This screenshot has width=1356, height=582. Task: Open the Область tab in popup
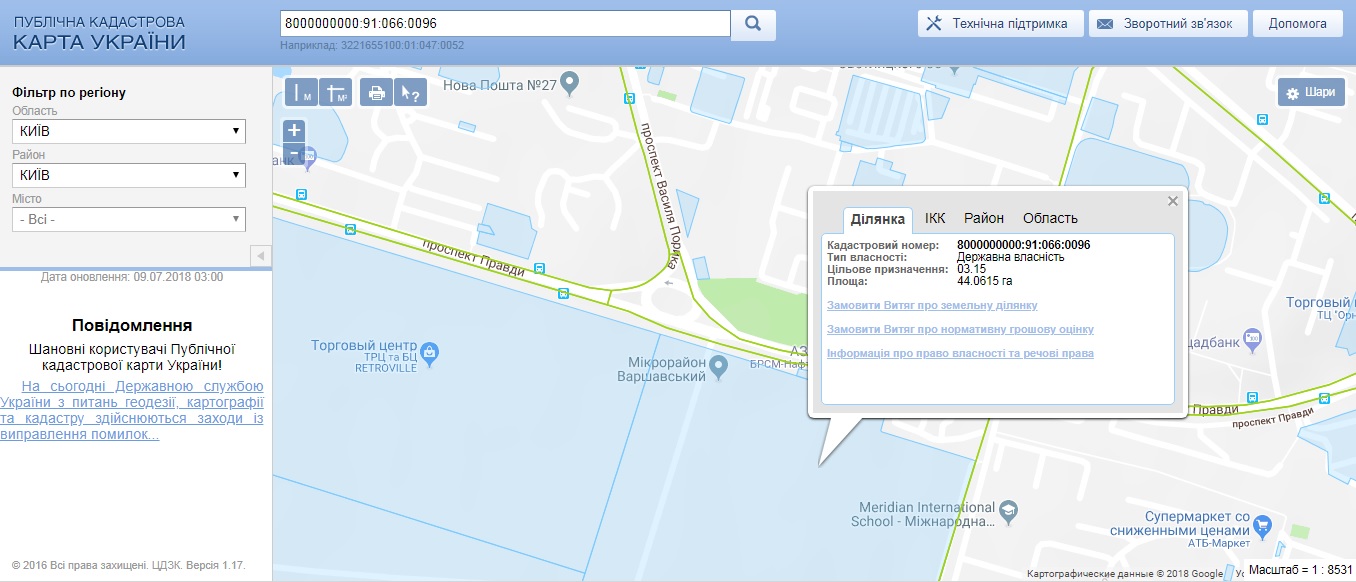[1050, 218]
